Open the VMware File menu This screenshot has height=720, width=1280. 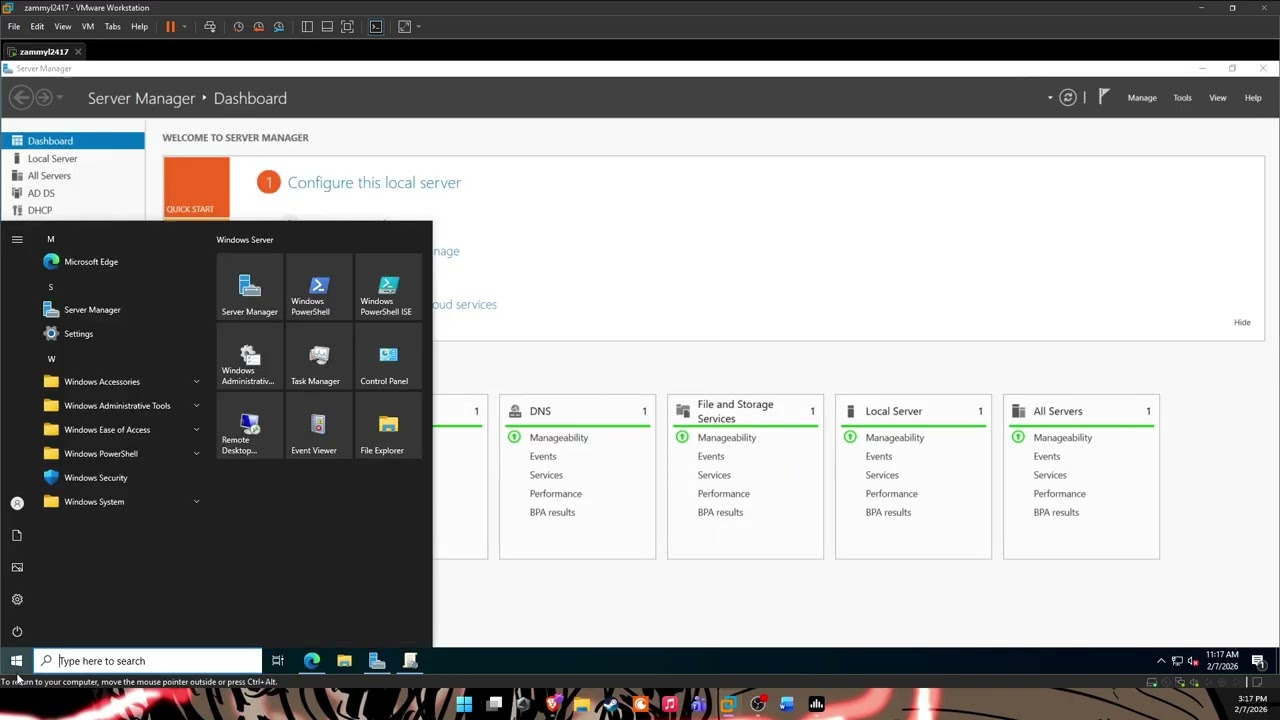coord(14,27)
